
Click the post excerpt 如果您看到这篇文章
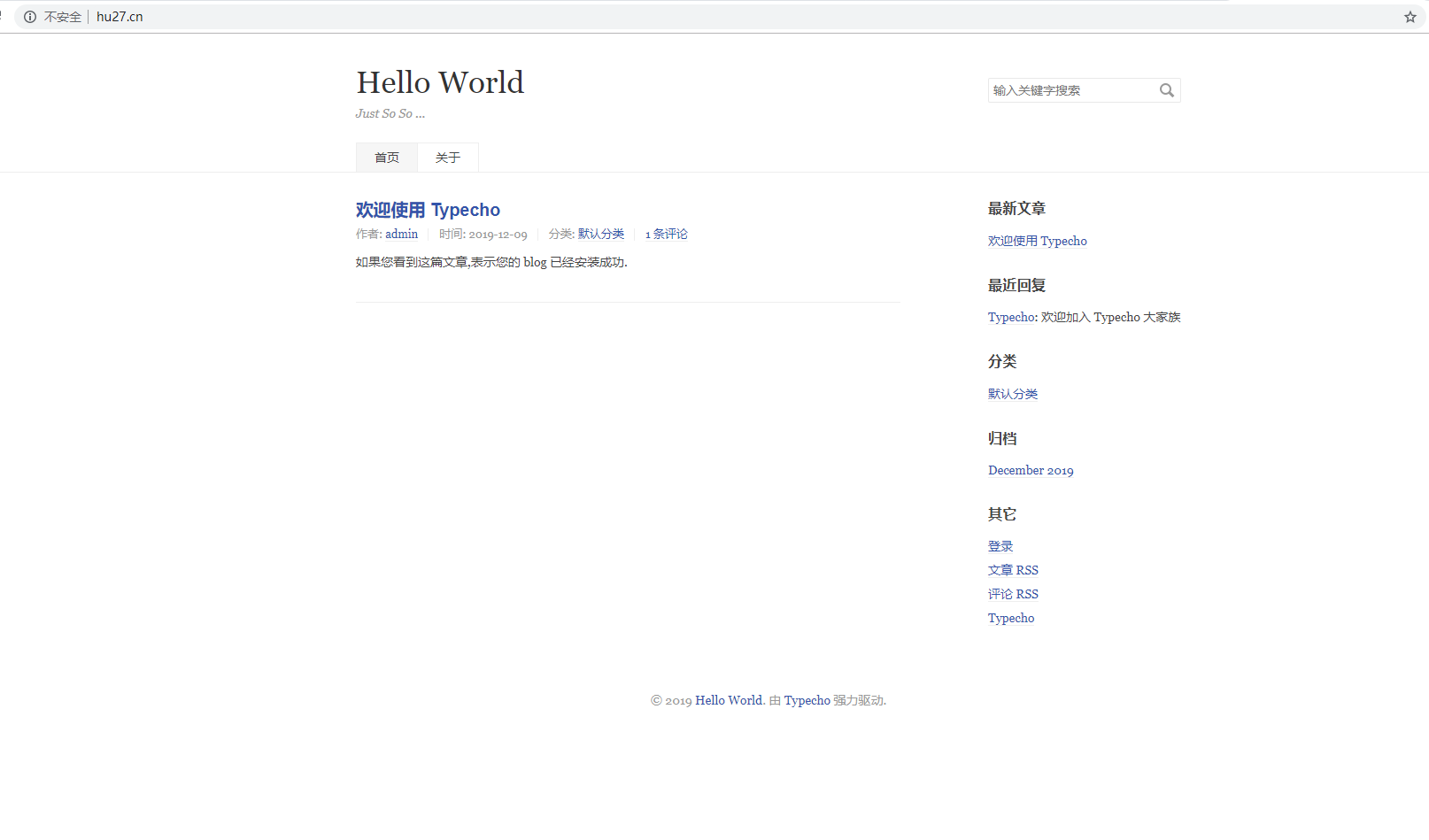tap(491, 262)
